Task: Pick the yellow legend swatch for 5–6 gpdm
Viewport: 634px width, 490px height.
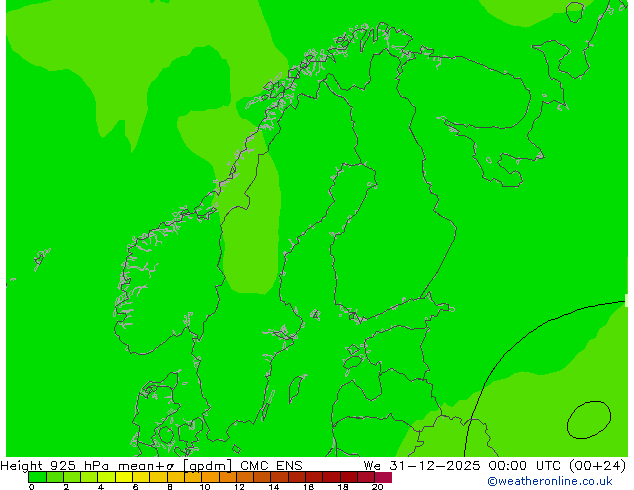Action: (x=124, y=477)
